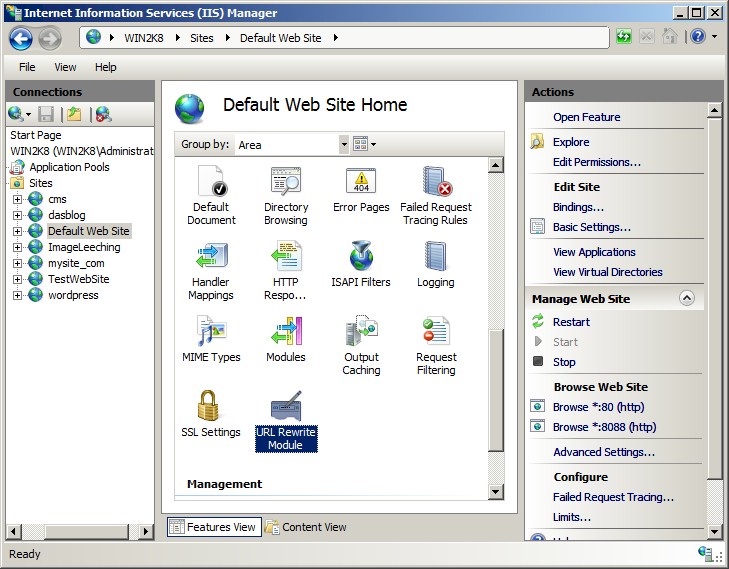The image size is (729, 569).
Task: Expand the wordpress site node
Action: click(17, 295)
